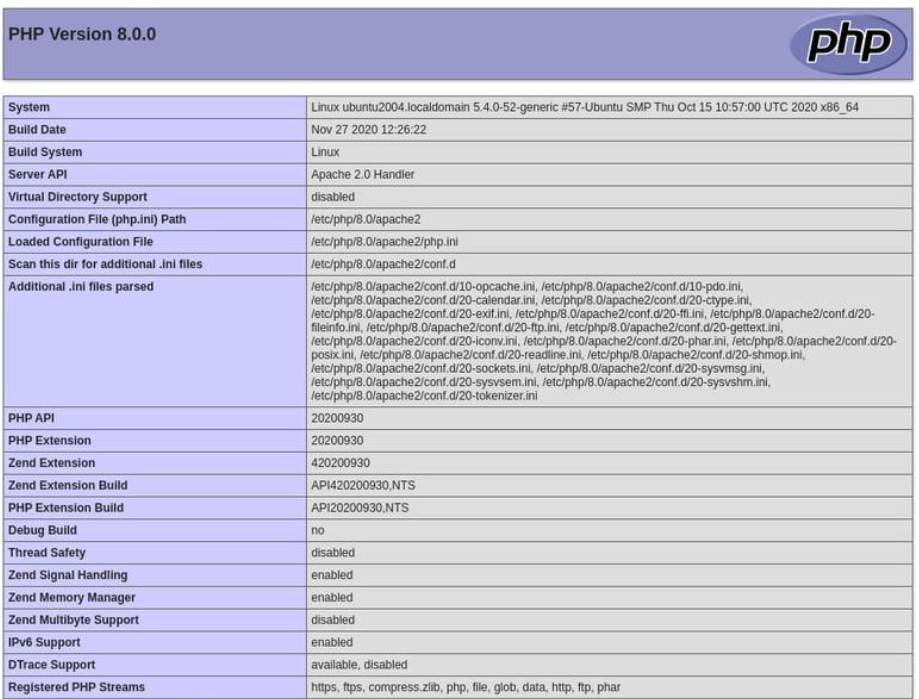Click the DTrace Support label
Viewport: 919px width, 699px height.
pos(52,664)
